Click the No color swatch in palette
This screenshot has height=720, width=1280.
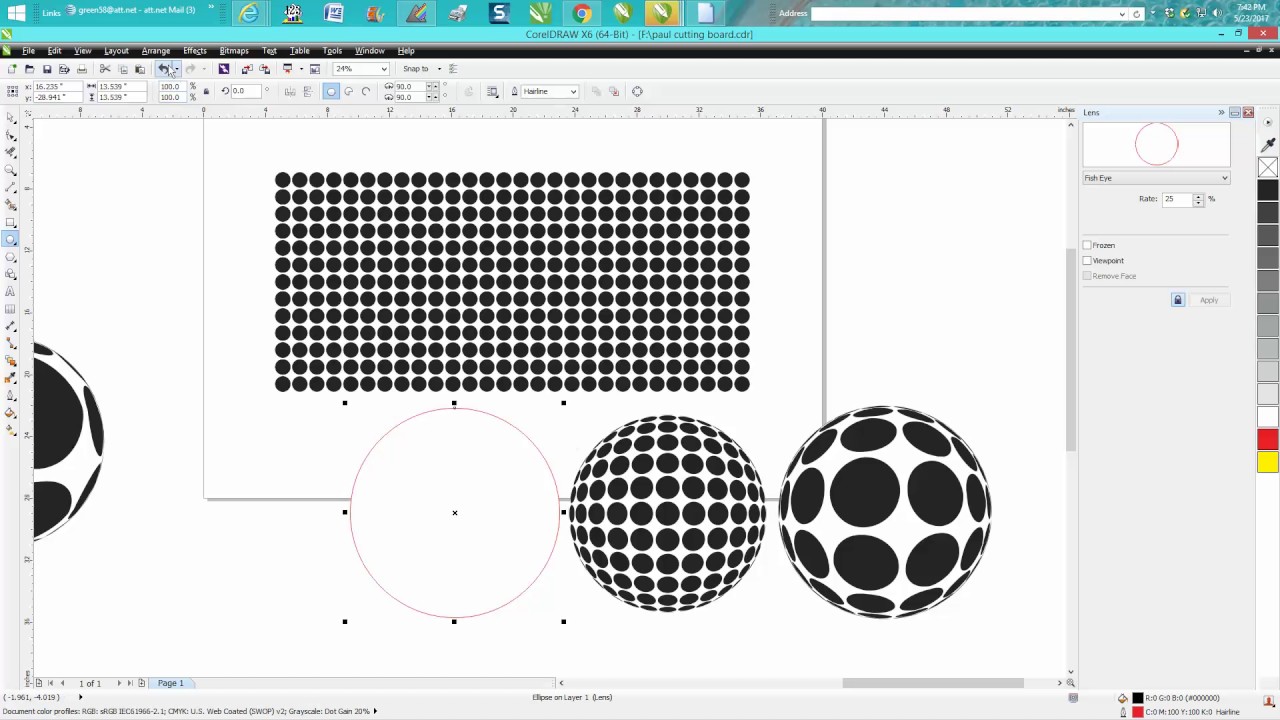coord(1268,168)
